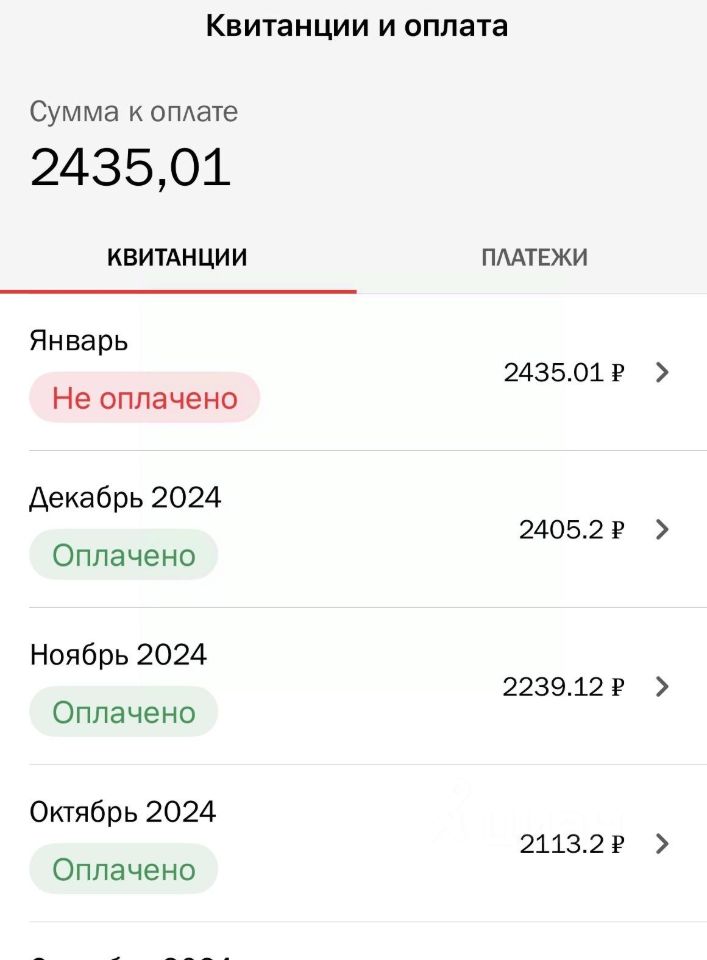Select the Квитанции tab
Image resolution: width=707 pixels, height=960 pixels.
(x=177, y=257)
